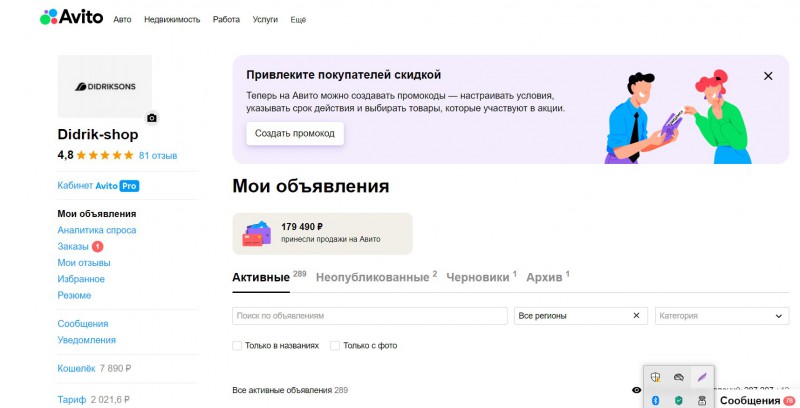Open Кошелёк wallet link

coord(77,368)
